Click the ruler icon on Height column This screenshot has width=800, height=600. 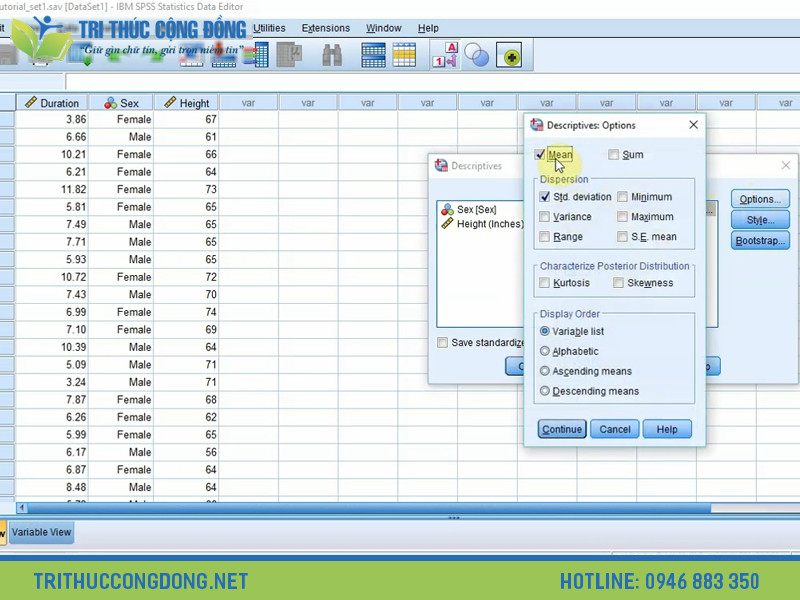(170, 103)
